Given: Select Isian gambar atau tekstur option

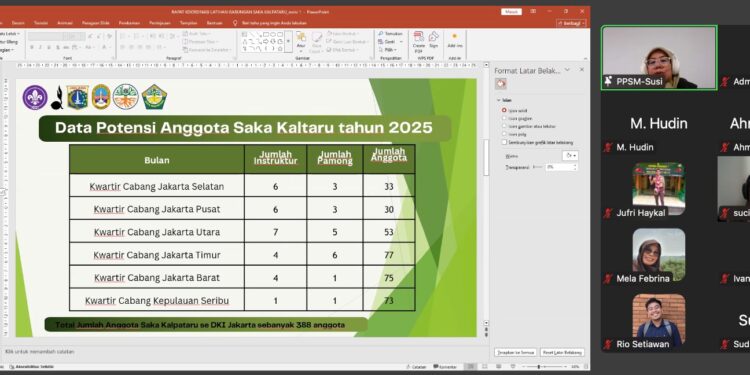Looking at the screenshot, I should 504,126.
